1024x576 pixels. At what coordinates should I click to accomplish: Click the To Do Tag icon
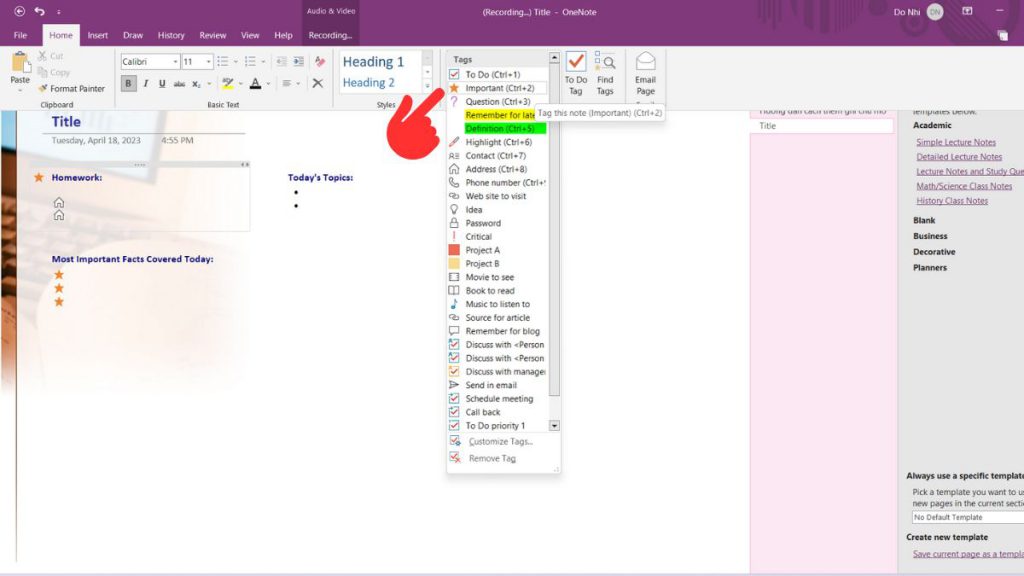tap(576, 72)
